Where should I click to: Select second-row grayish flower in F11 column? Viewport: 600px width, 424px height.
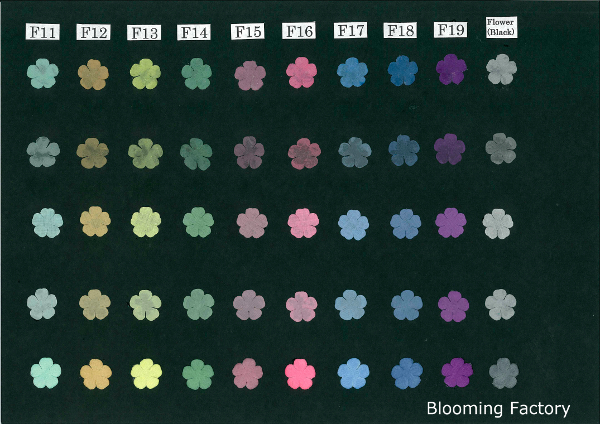tap(43, 152)
